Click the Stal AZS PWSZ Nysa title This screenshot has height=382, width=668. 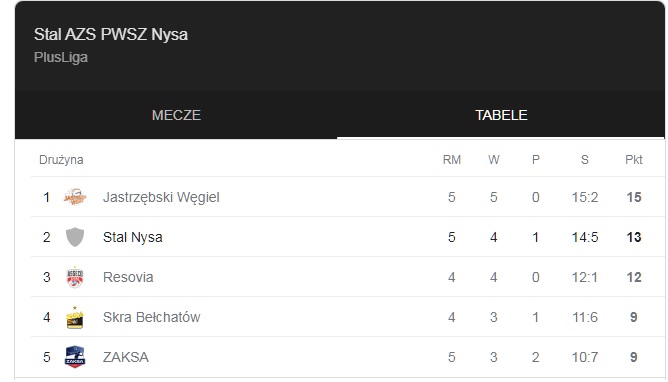coord(111,34)
